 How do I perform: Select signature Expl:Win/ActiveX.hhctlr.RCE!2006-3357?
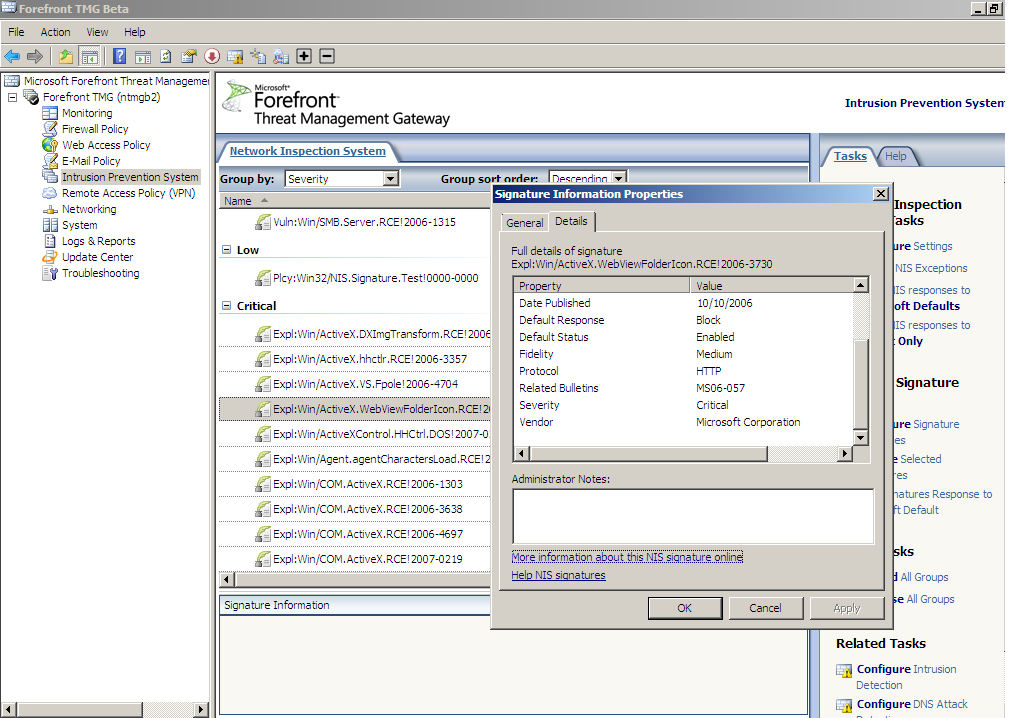click(370, 359)
